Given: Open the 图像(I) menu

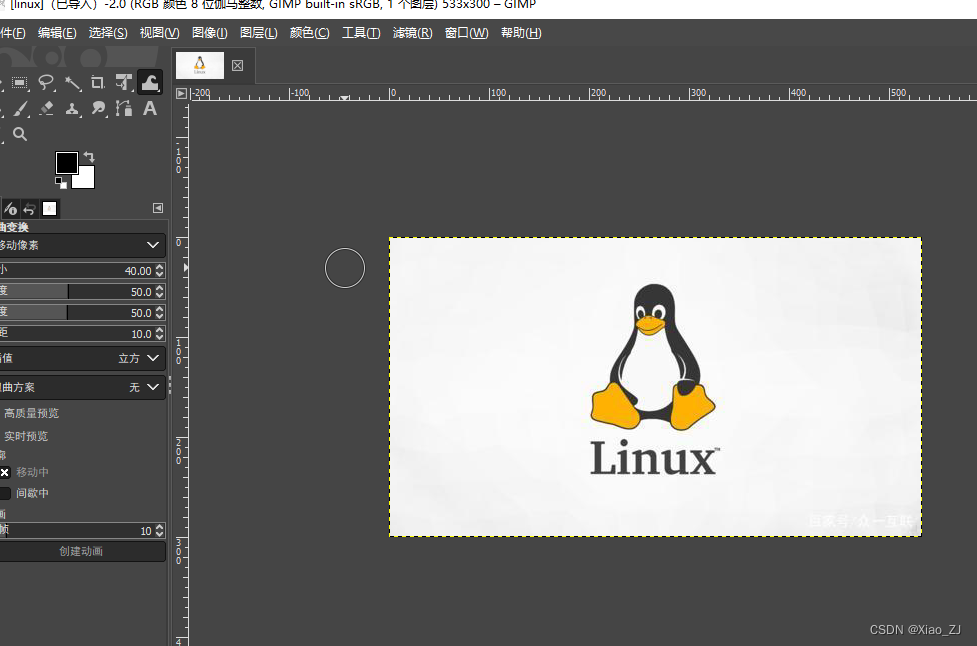Looking at the screenshot, I should pyautogui.click(x=209, y=33).
